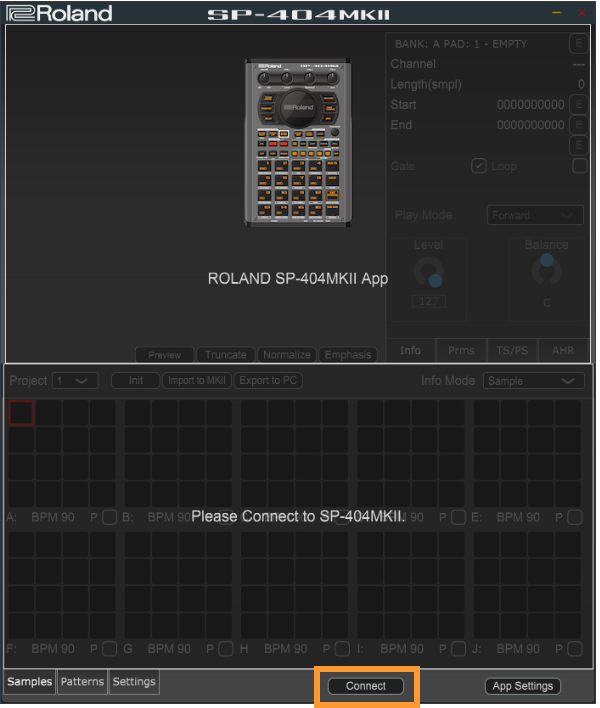Click the Start value 0000000000
This screenshot has width=600, height=708.
[x=530, y=105]
